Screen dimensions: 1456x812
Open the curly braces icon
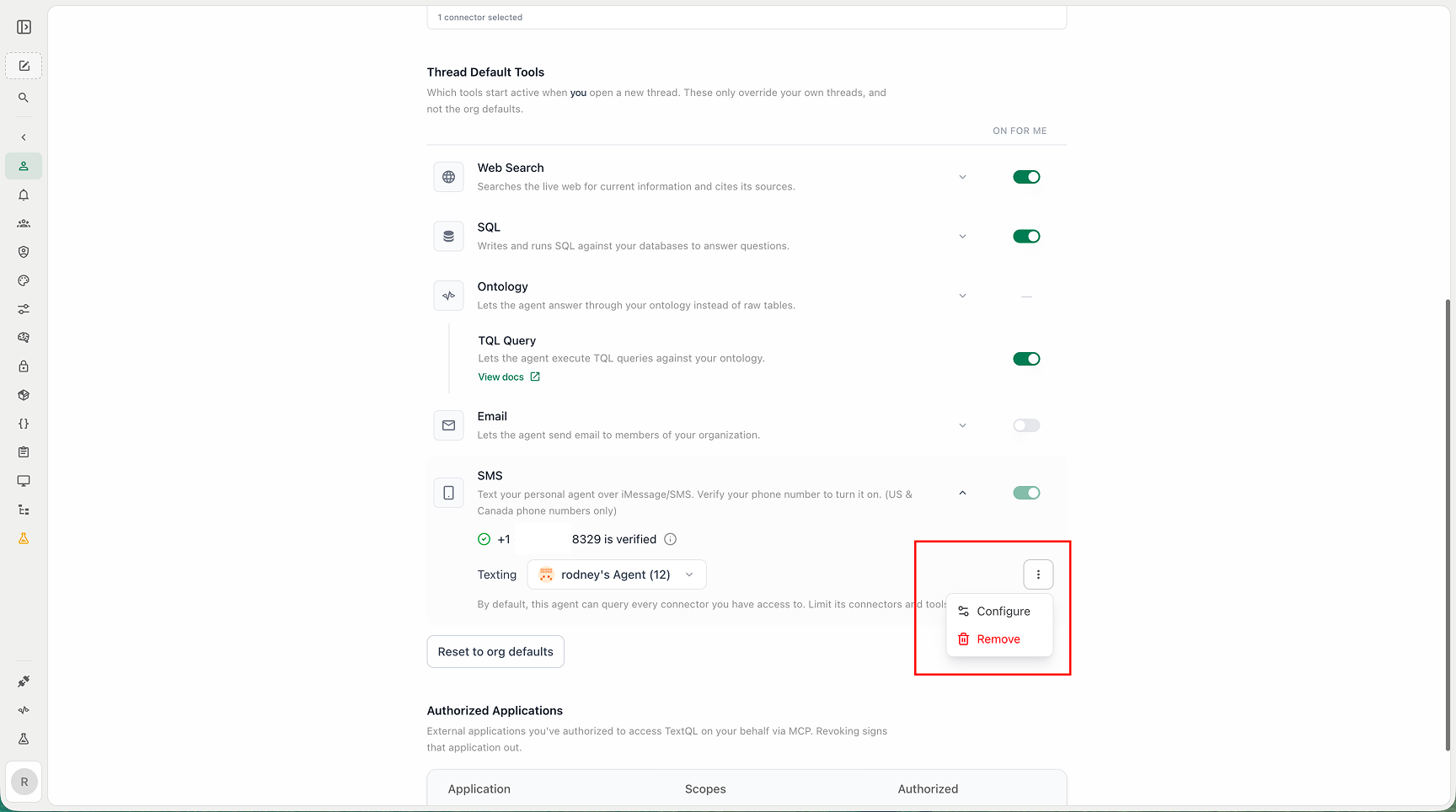24,424
